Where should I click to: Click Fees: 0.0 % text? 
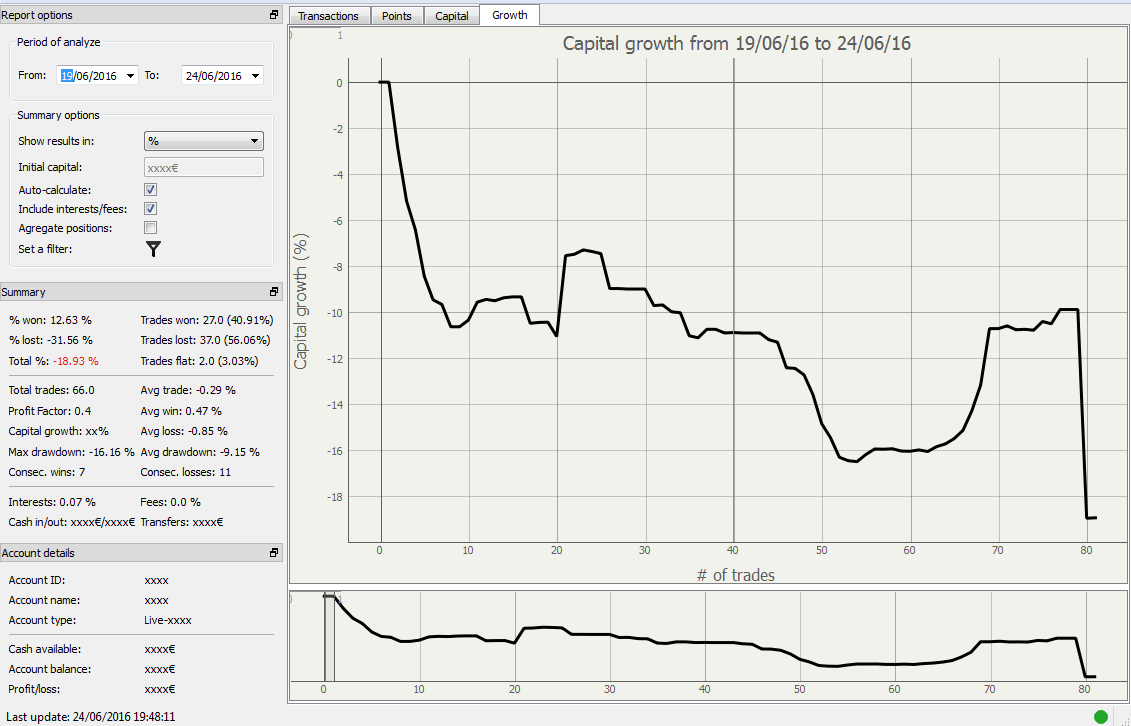170,502
